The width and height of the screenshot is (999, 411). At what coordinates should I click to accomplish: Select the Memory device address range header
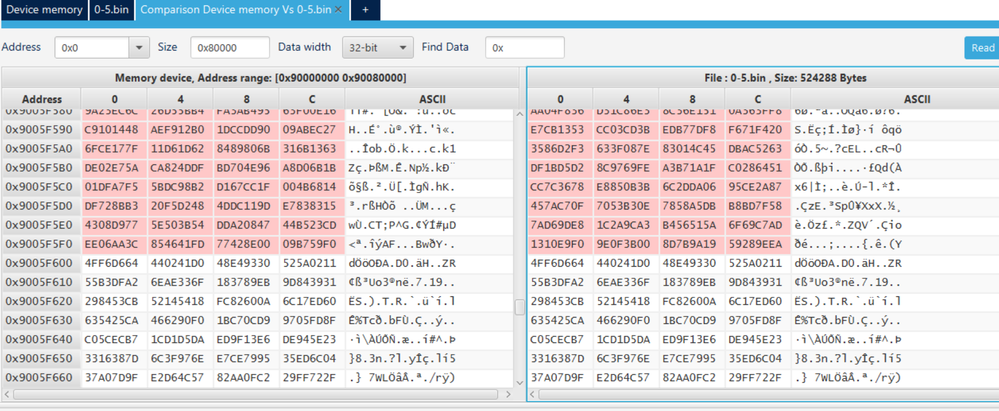[x=261, y=78]
